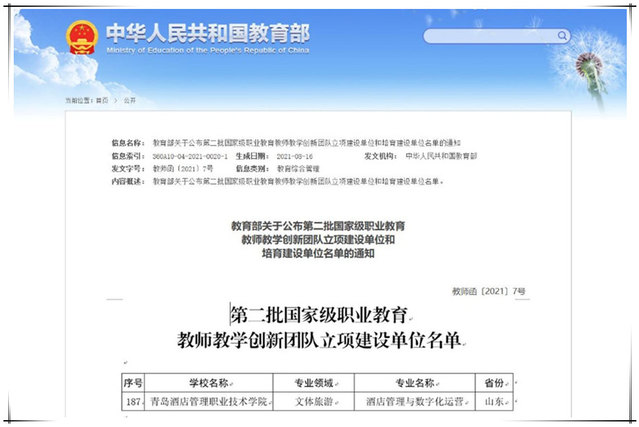Open 首页 link in breadcrumb
639x427 pixels.
click(103, 101)
